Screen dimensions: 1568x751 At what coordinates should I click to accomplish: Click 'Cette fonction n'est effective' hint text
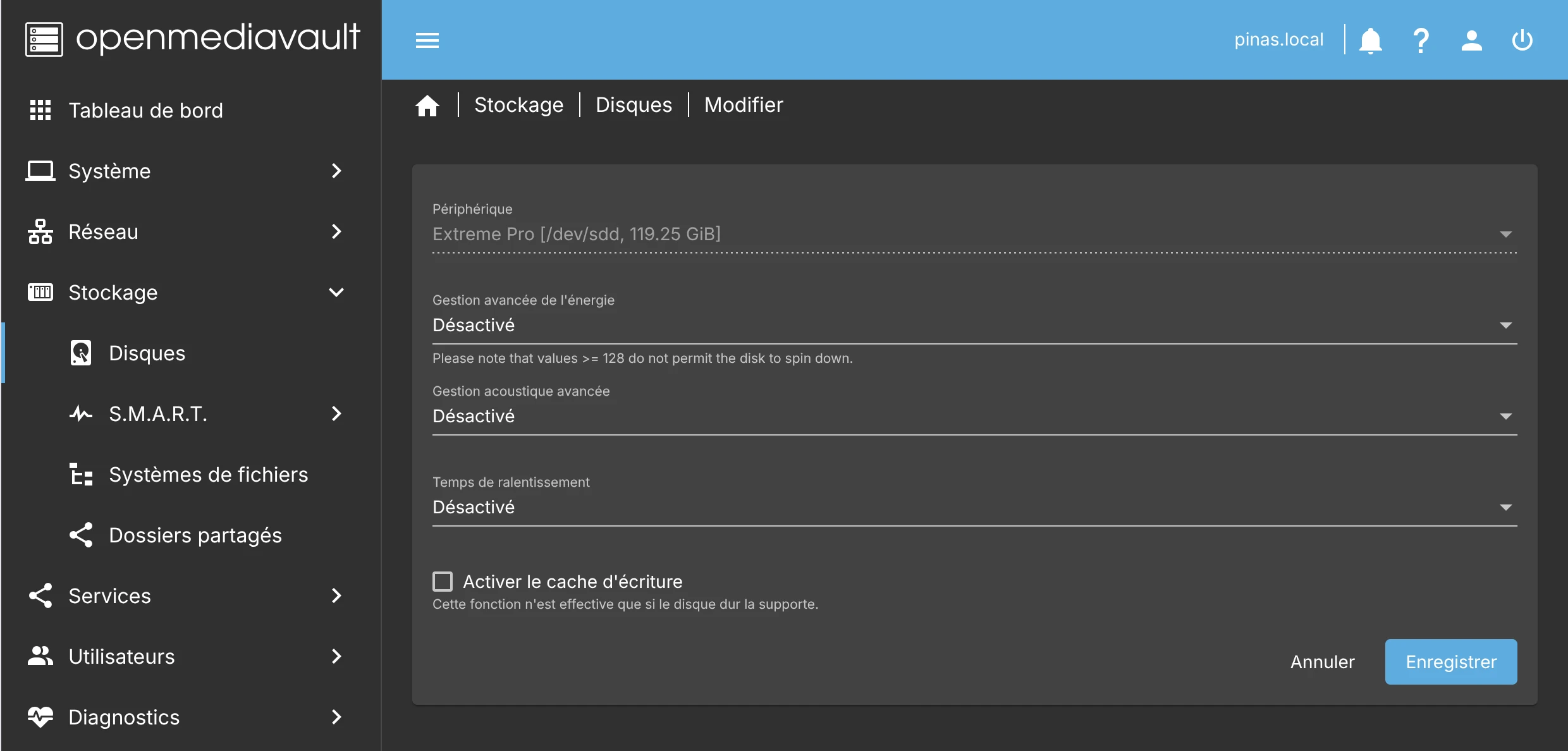pos(625,604)
